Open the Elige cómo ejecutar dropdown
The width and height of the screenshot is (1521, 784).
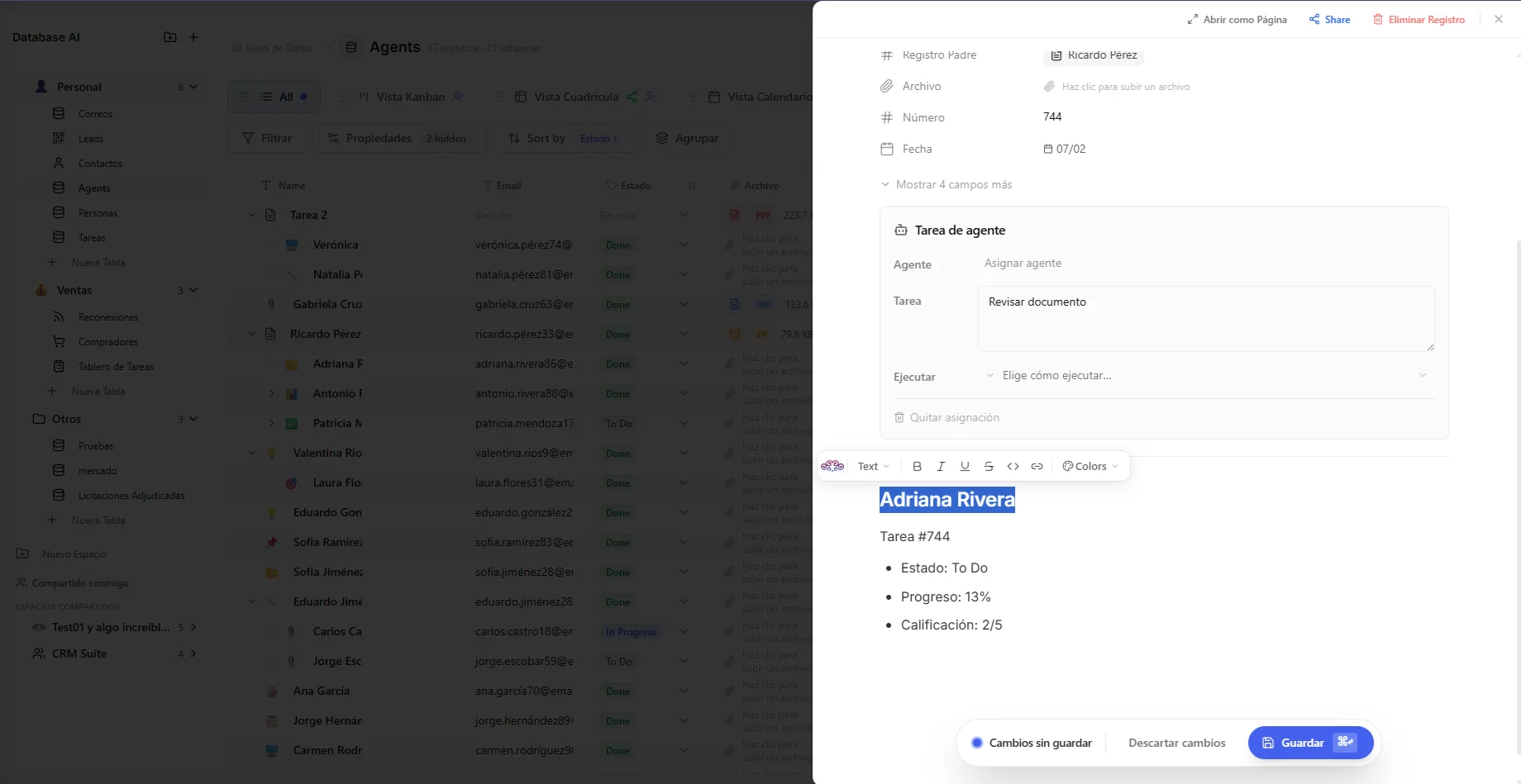(1206, 376)
